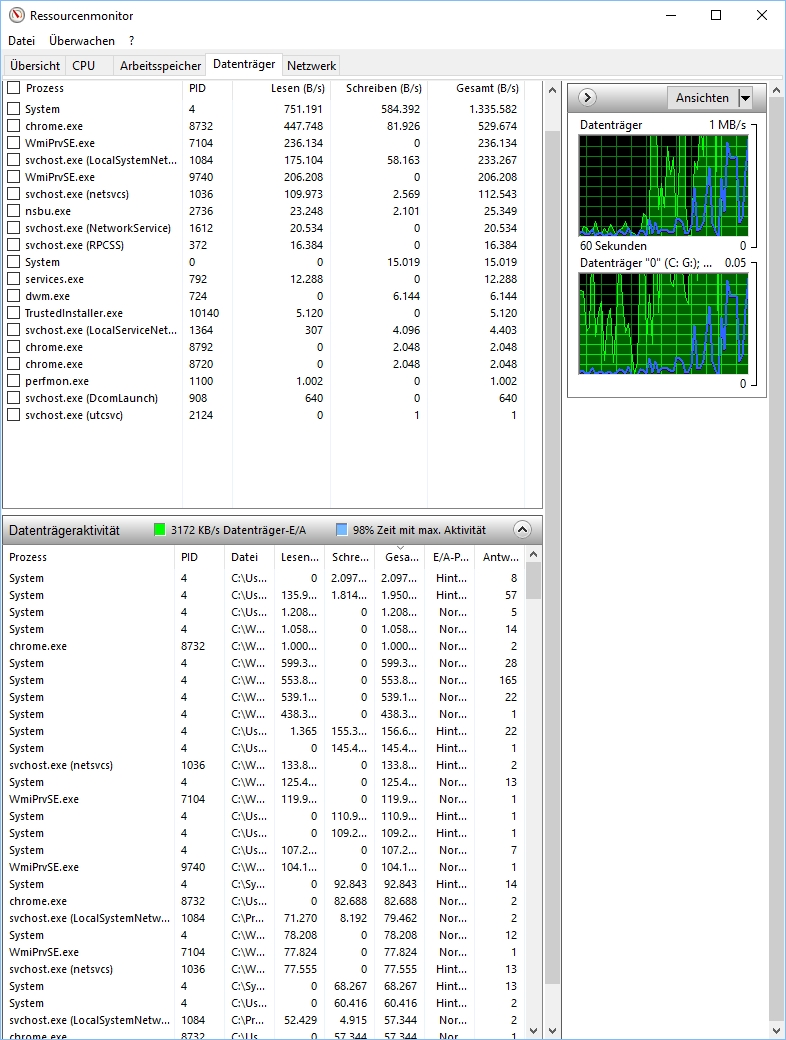Check the System PID 4 process checkbox
This screenshot has width=786, height=1040.
click(x=13, y=109)
